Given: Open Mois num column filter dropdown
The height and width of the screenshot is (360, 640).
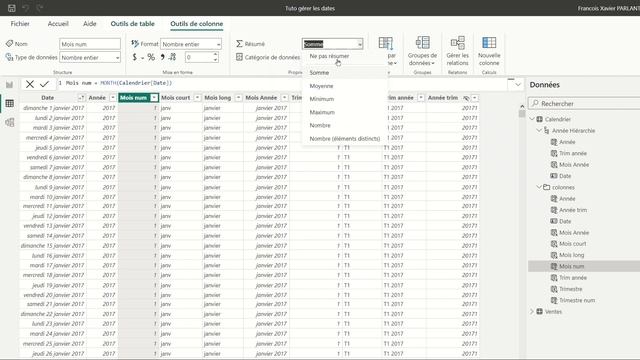Looking at the screenshot, I should tap(154, 98).
